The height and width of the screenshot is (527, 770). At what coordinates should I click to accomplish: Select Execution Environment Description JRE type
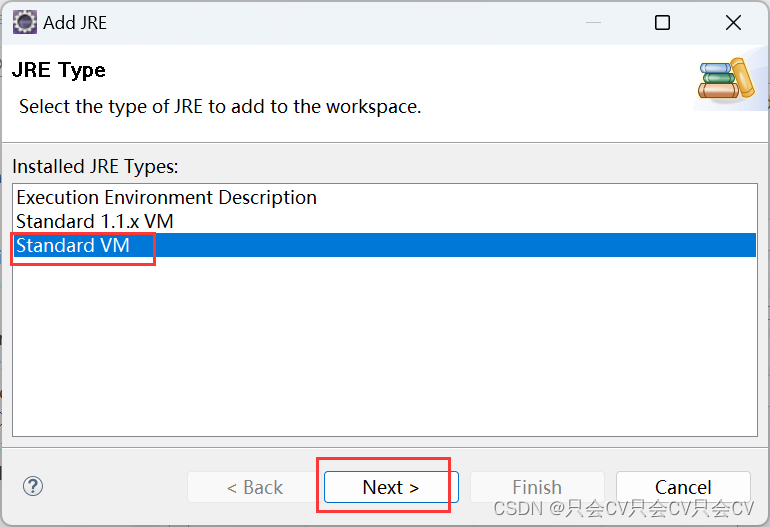[x=166, y=197]
